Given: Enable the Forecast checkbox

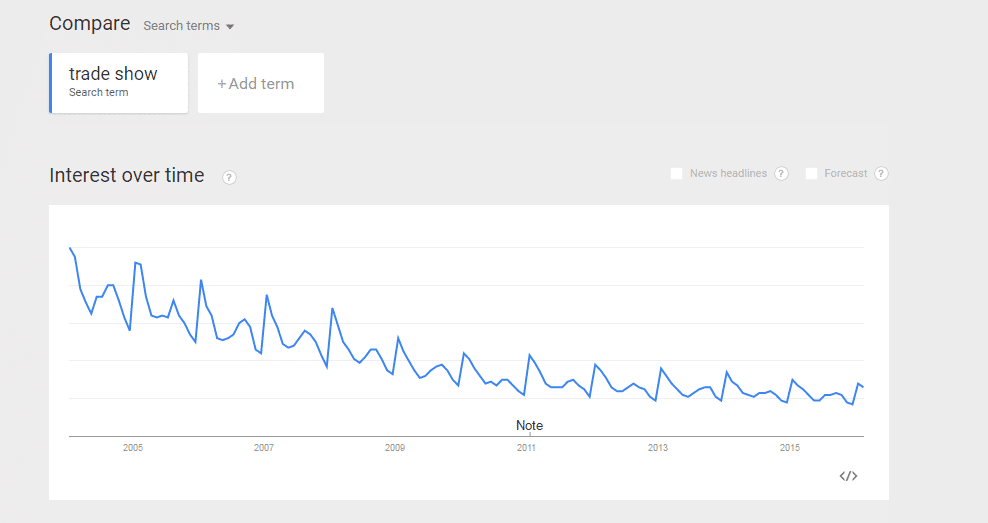Looking at the screenshot, I should (x=812, y=173).
